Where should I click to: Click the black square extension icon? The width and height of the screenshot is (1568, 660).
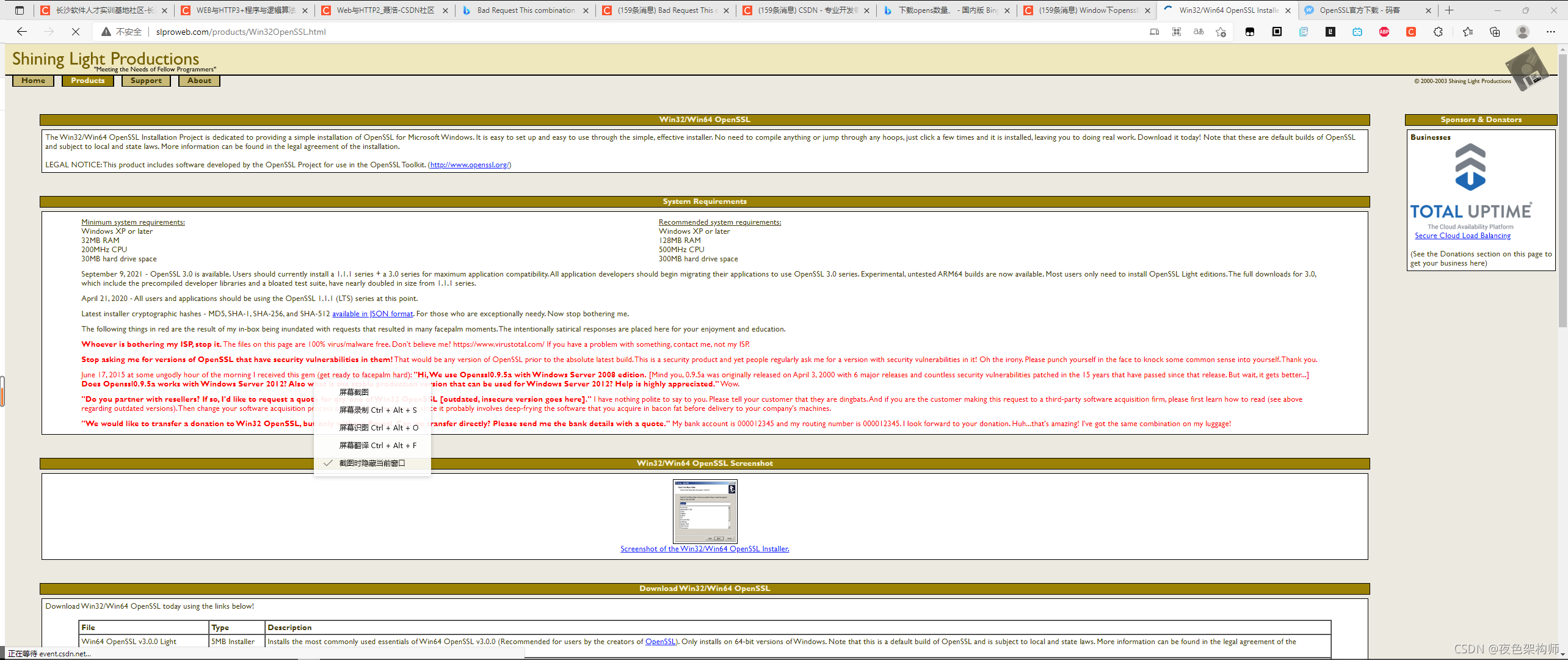(x=1277, y=32)
